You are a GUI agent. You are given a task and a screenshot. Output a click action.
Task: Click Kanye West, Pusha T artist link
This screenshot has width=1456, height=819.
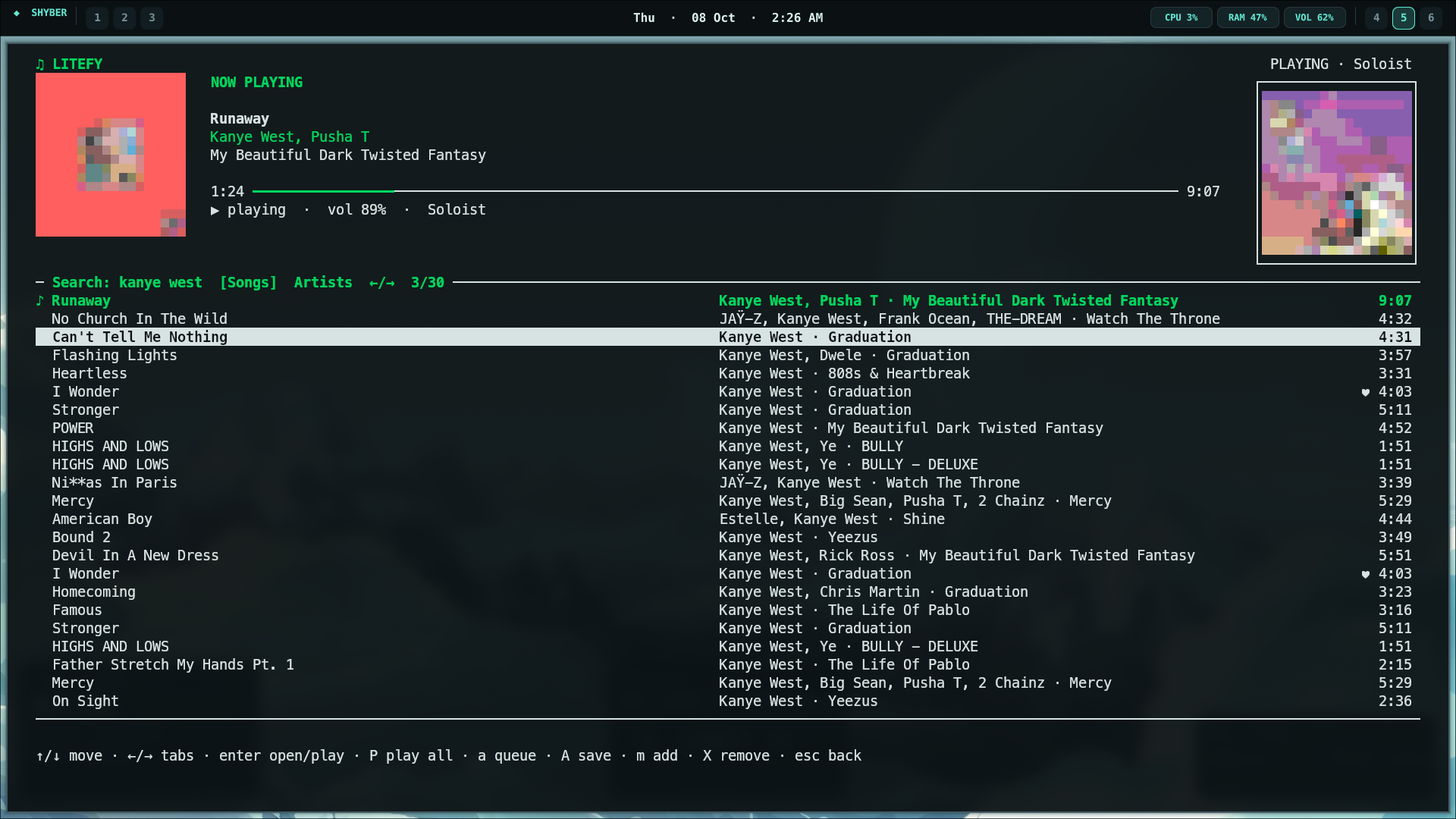pyautogui.click(x=290, y=137)
